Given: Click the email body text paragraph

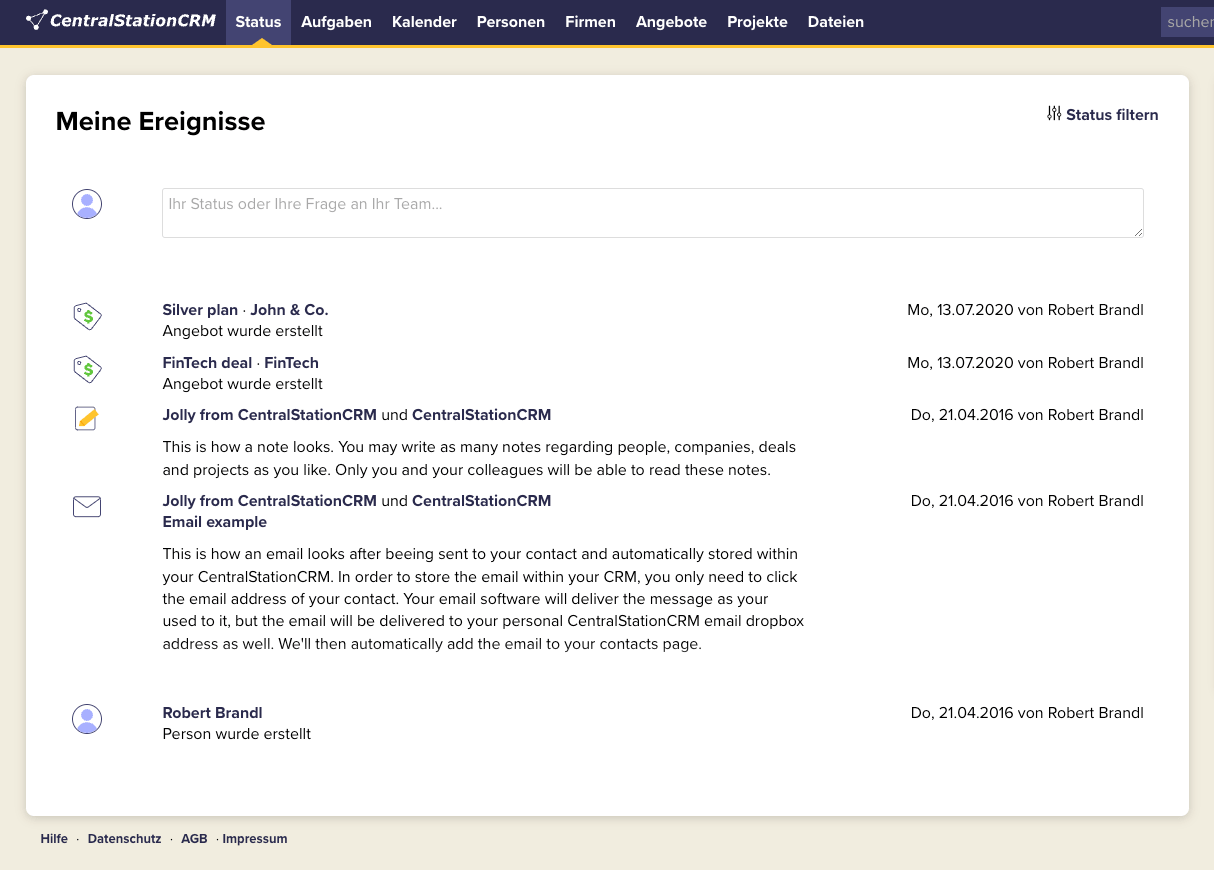Looking at the screenshot, I should (x=484, y=599).
